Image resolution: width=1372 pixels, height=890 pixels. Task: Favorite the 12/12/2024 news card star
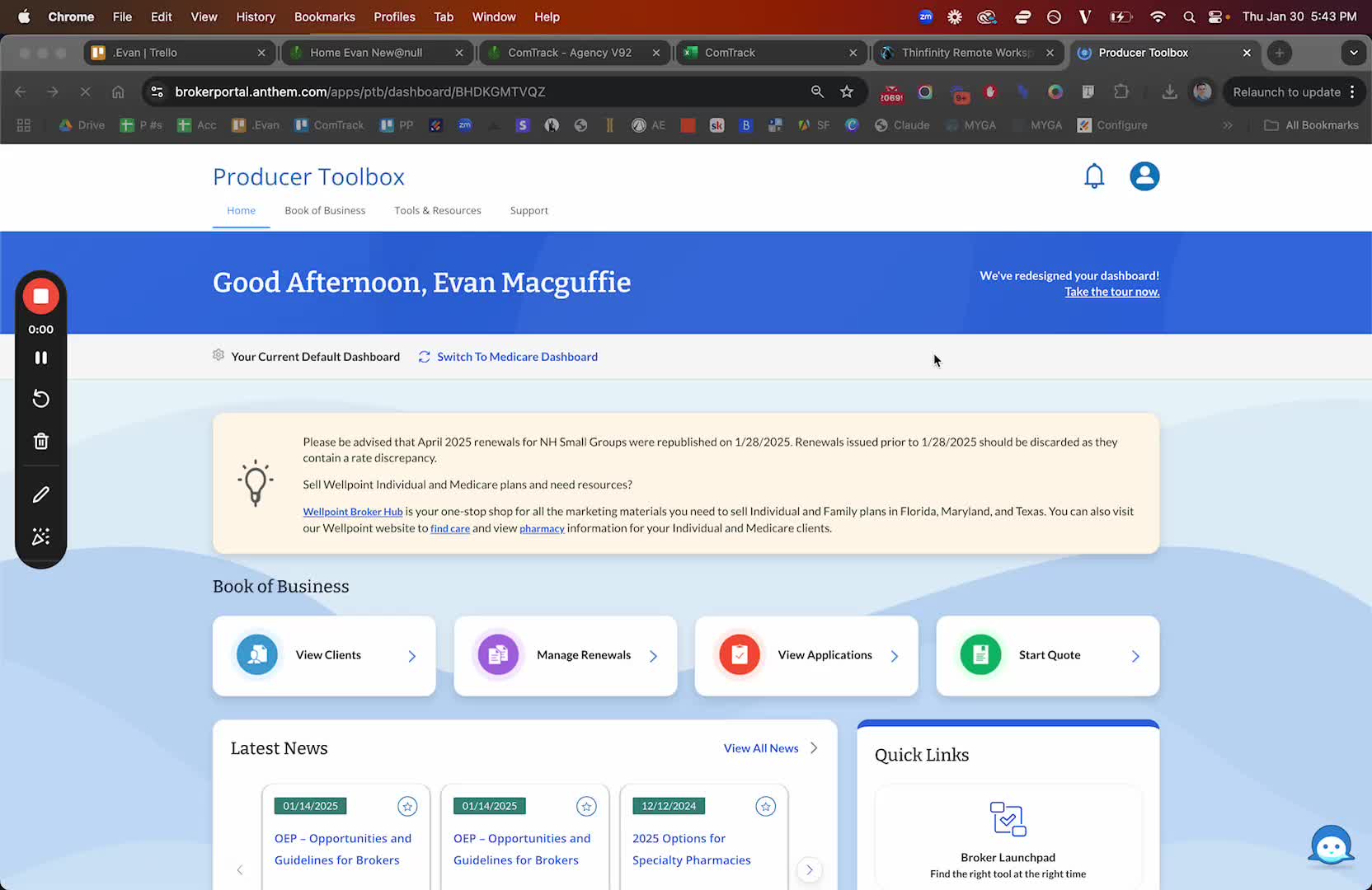765,807
